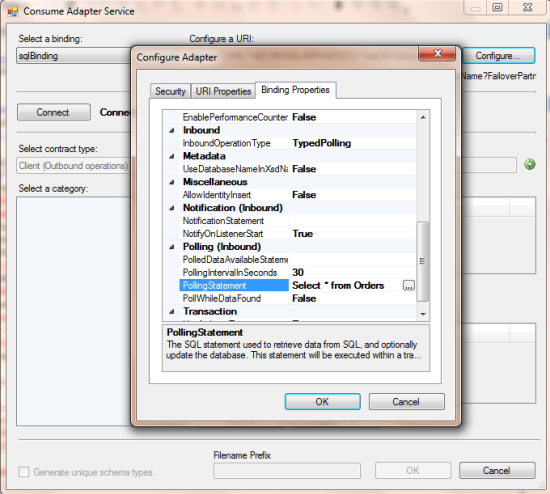Click the property grid scroll up arrow
550x494 pixels.
point(423,117)
